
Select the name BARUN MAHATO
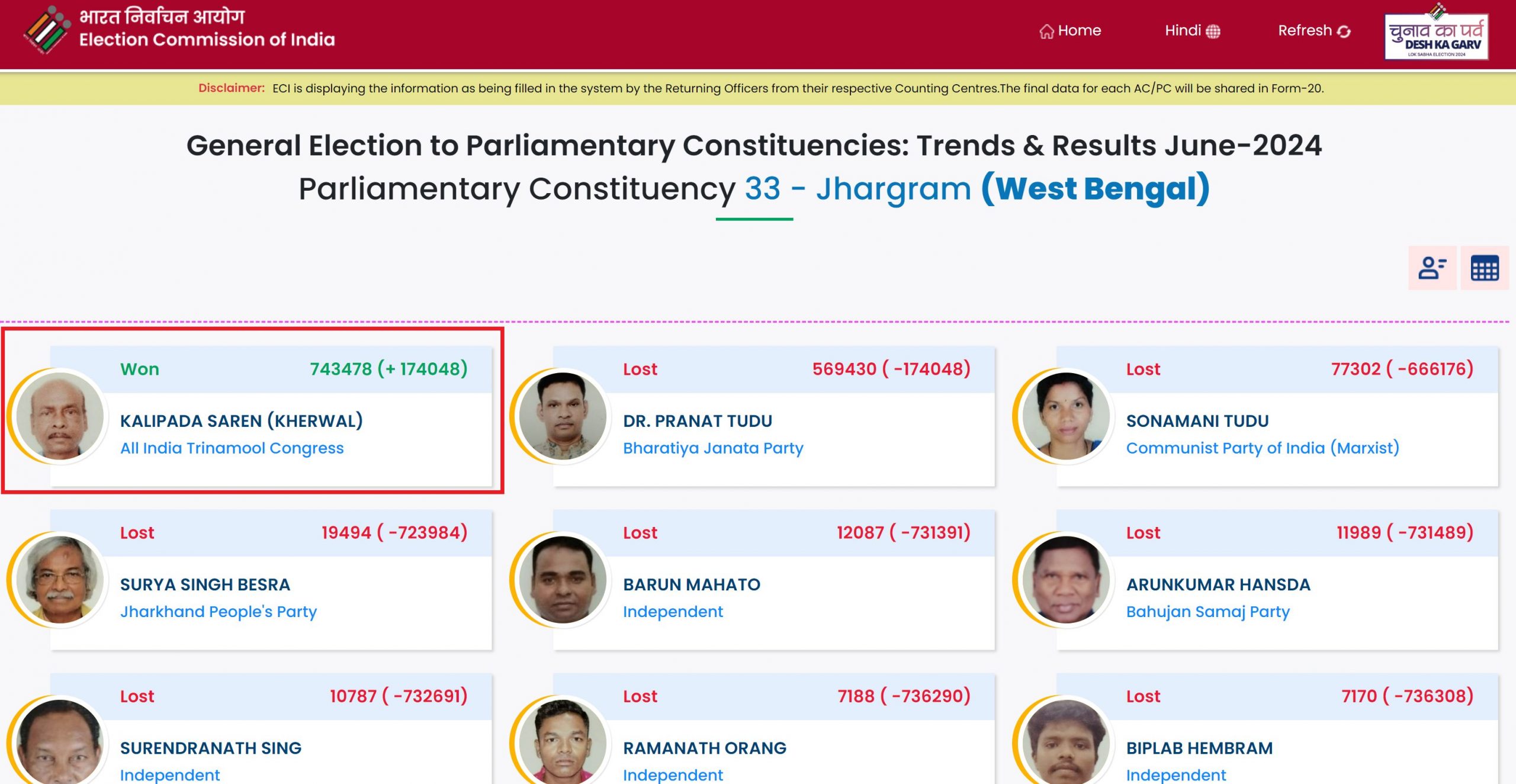pos(692,584)
